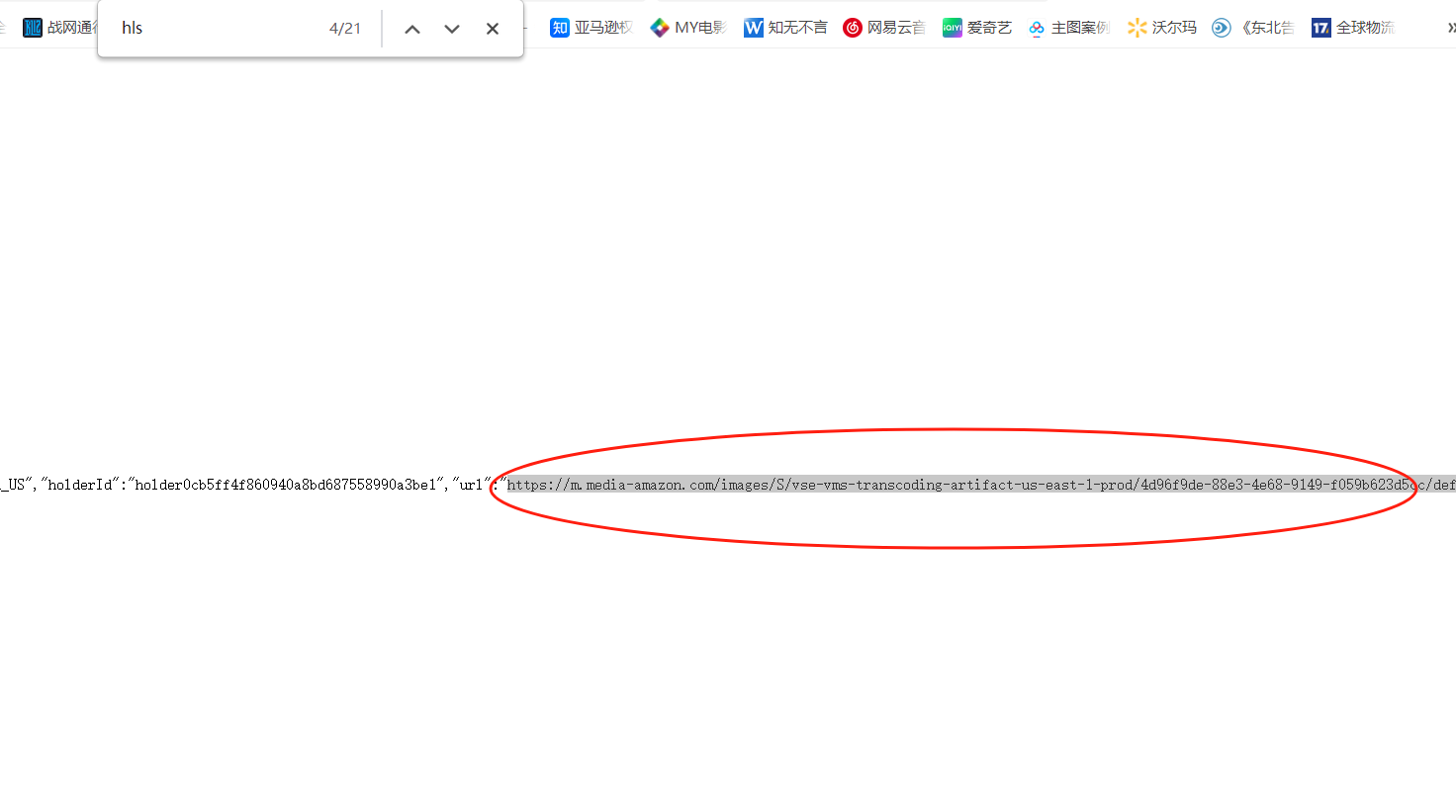Open the 亚马逊 bookmark with blue 知 icon

click(560, 28)
